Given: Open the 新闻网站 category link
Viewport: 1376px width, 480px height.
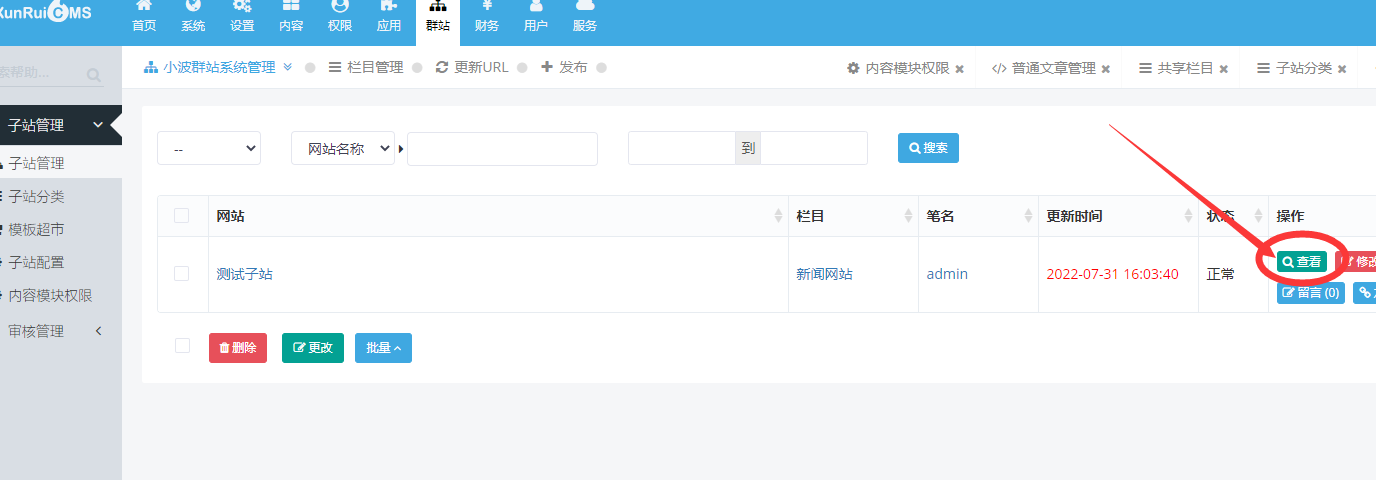Looking at the screenshot, I should (x=825, y=274).
